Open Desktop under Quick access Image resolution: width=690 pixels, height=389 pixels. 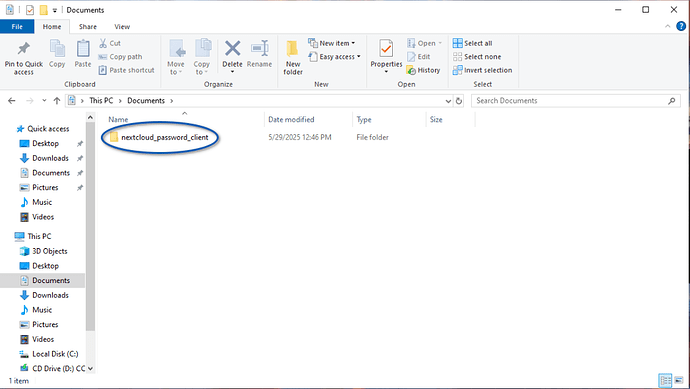pos(39,143)
